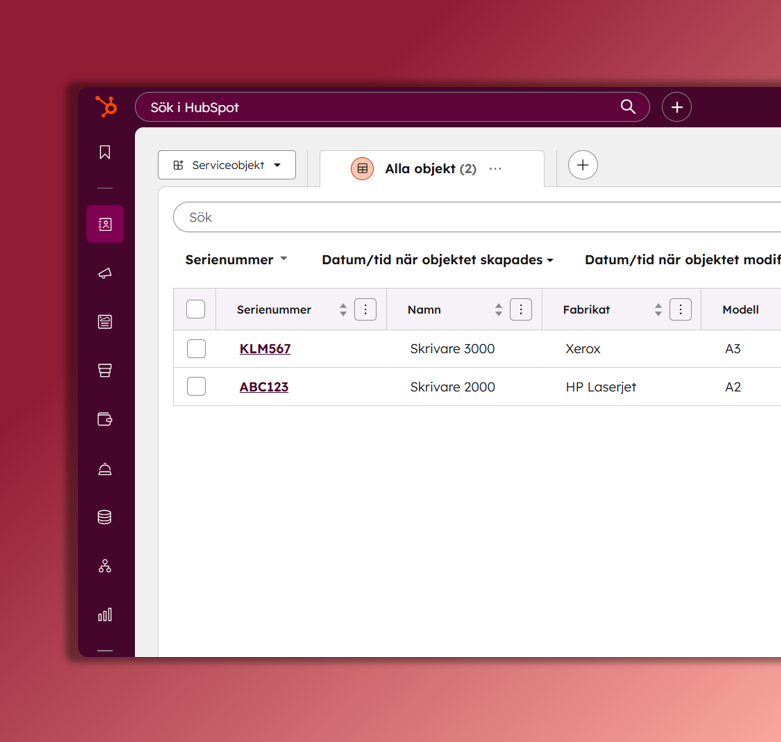Open Serienummer column options menu
781x742 pixels.
click(x=365, y=310)
